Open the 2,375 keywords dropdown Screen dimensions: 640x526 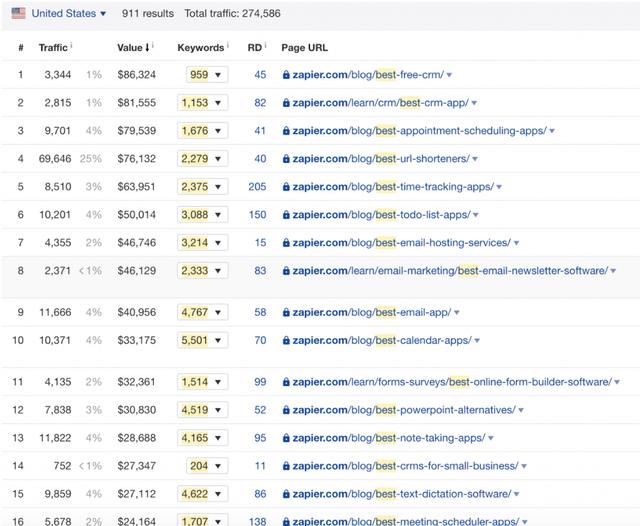(202, 187)
